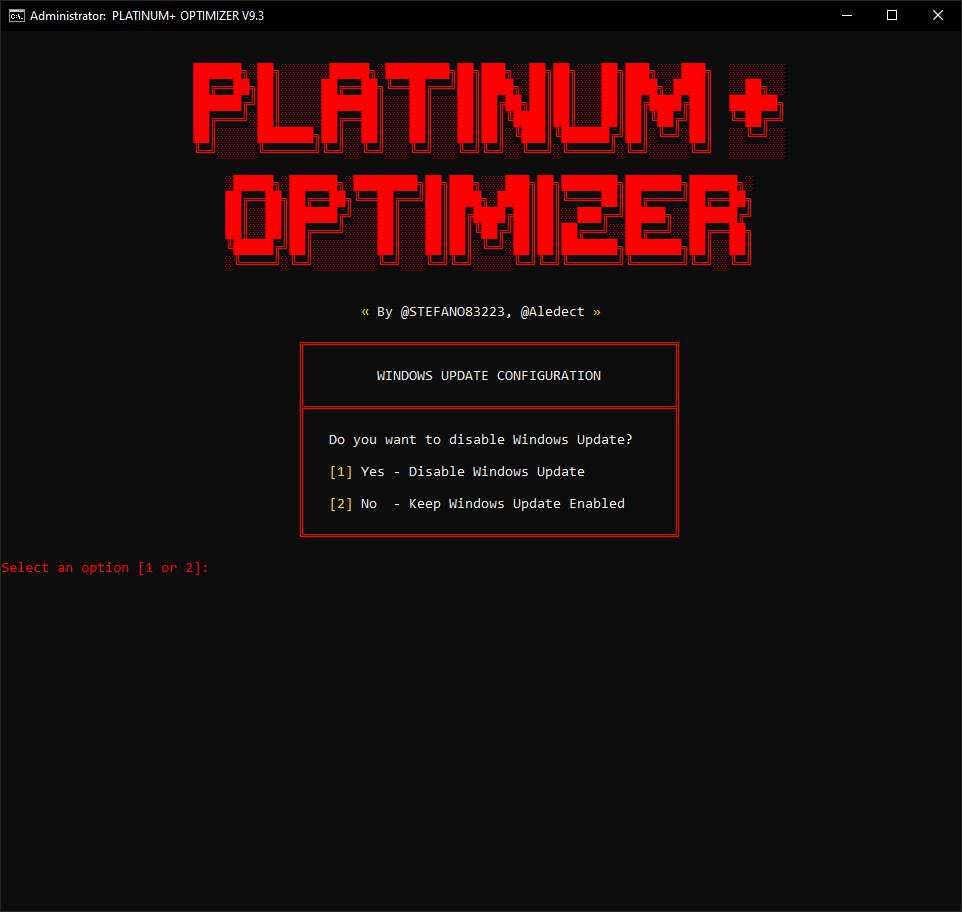Click the OPTIMIZER ASCII banner
The height and width of the screenshot is (912, 962).
488,223
